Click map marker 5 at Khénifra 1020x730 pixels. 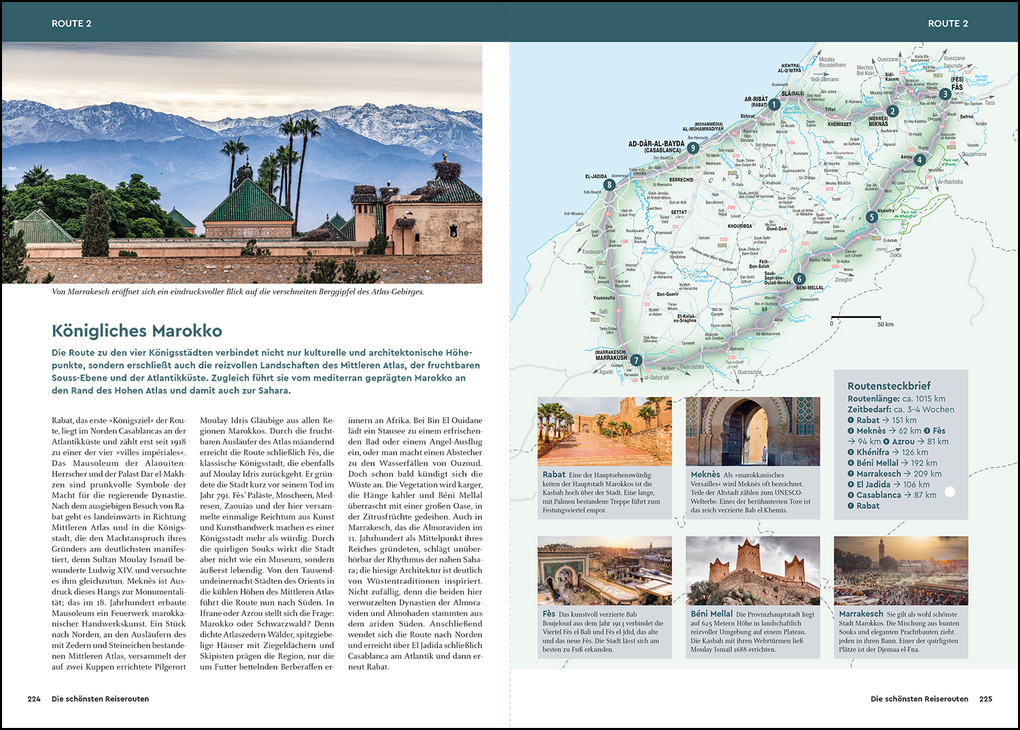click(872, 216)
